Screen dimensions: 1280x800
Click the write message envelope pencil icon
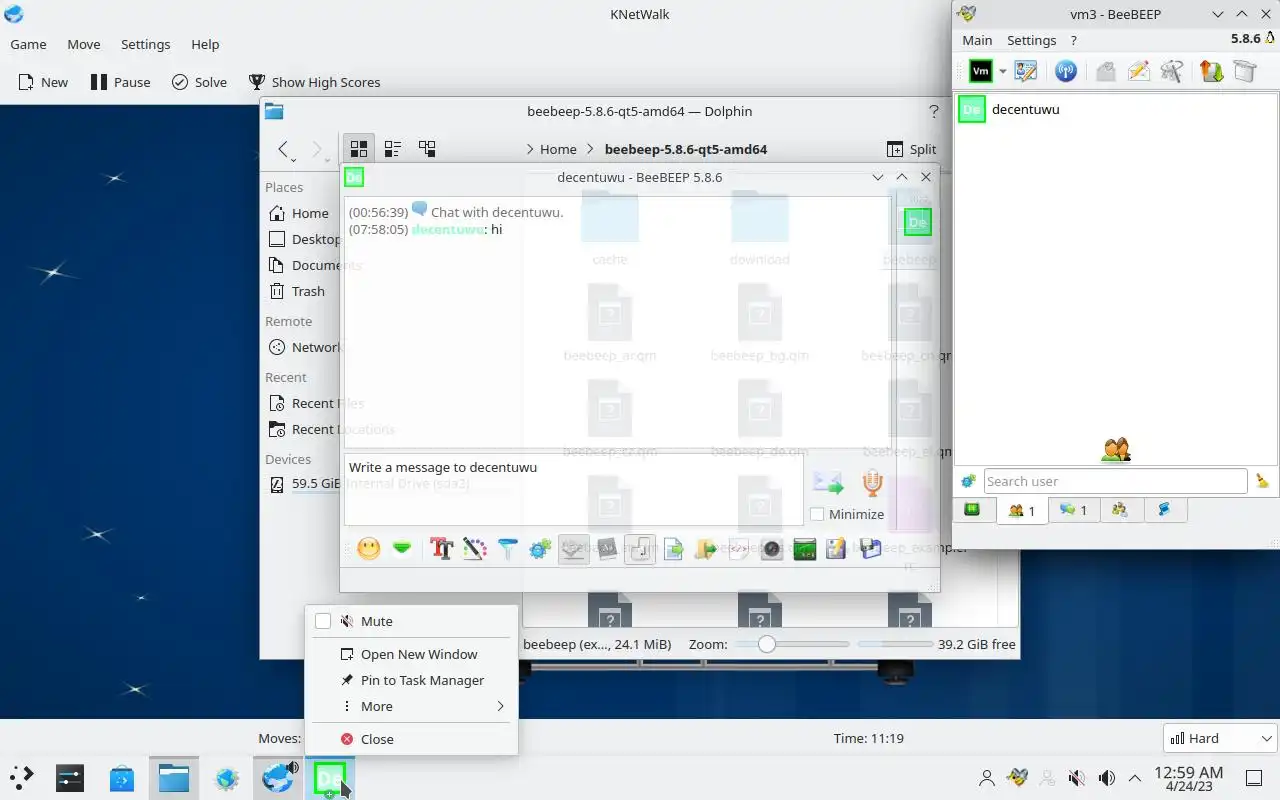tap(1139, 71)
